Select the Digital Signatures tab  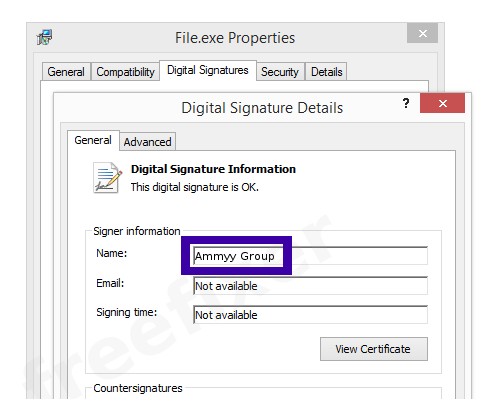point(208,70)
